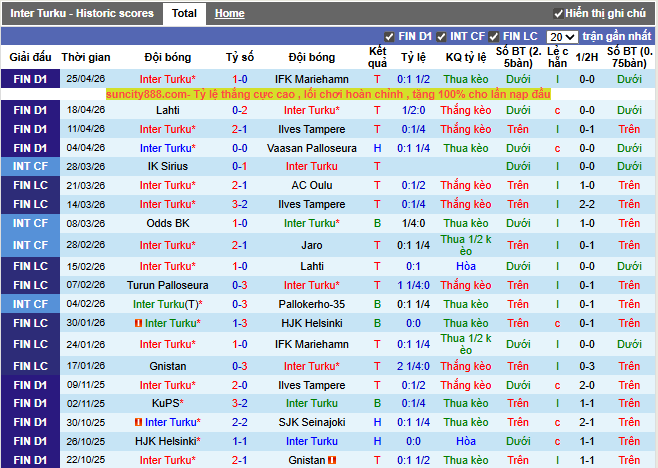This screenshot has height=468, width=658.
Task: Open the suncity888.com advertisement banner link
Action: pyautogui.click(x=329, y=93)
